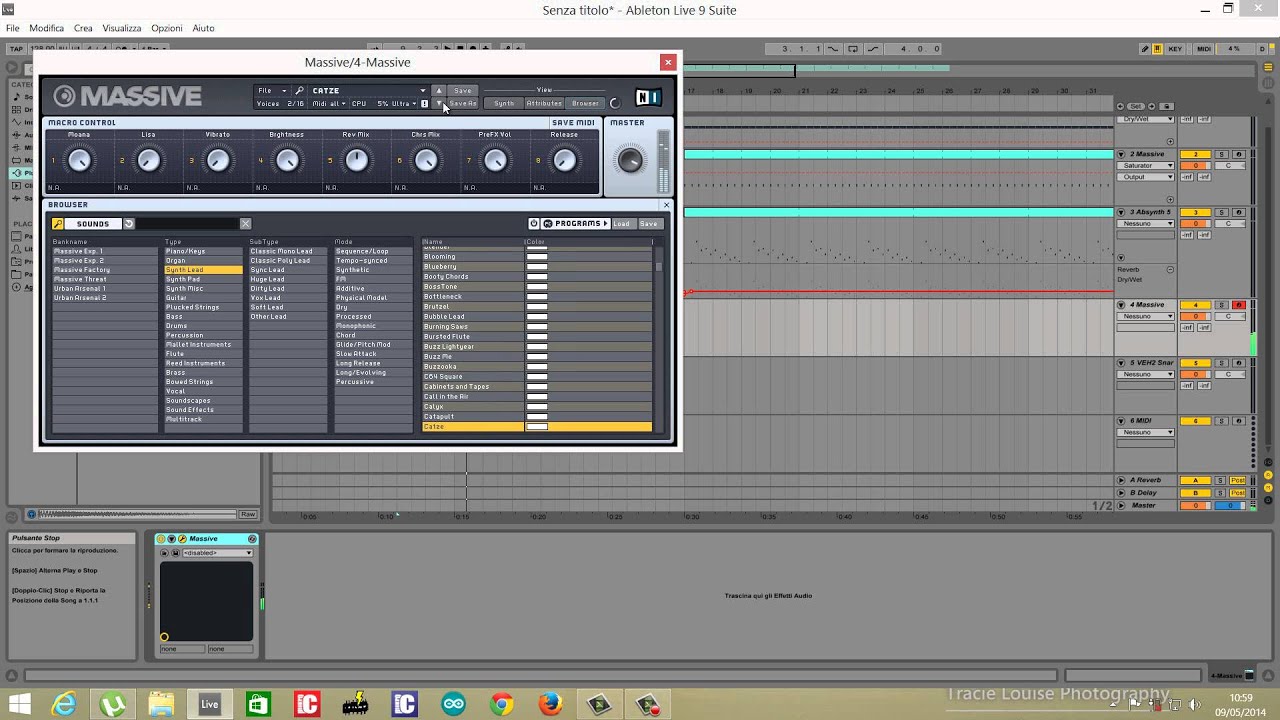Close the Massive Browser panel
The height and width of the screenshot is (720, 1280).
pos(666,205)
